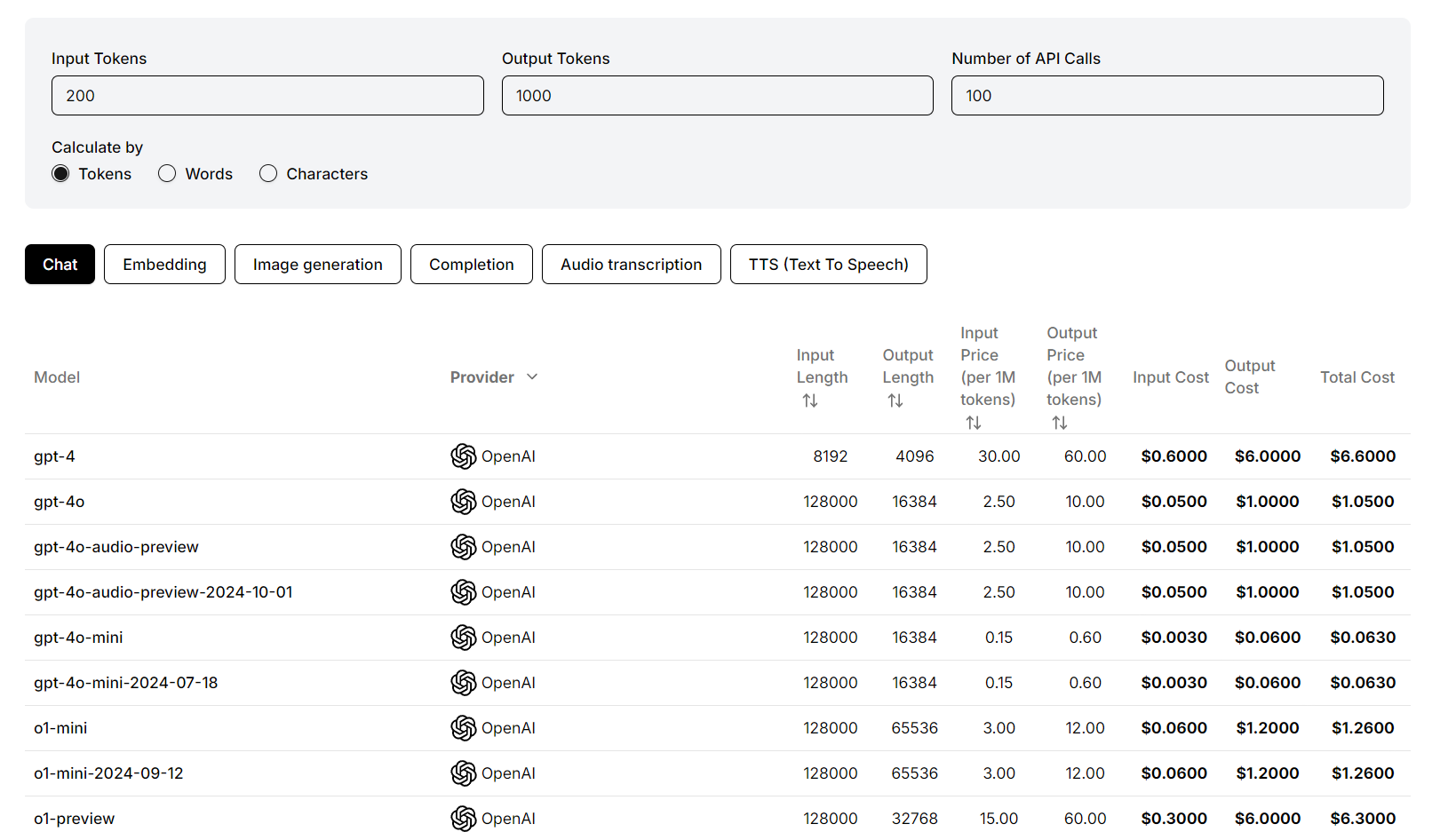1456x832 pixels.
Task: Click the OpenAI logo in gpt-4 row
Action: 463,456
